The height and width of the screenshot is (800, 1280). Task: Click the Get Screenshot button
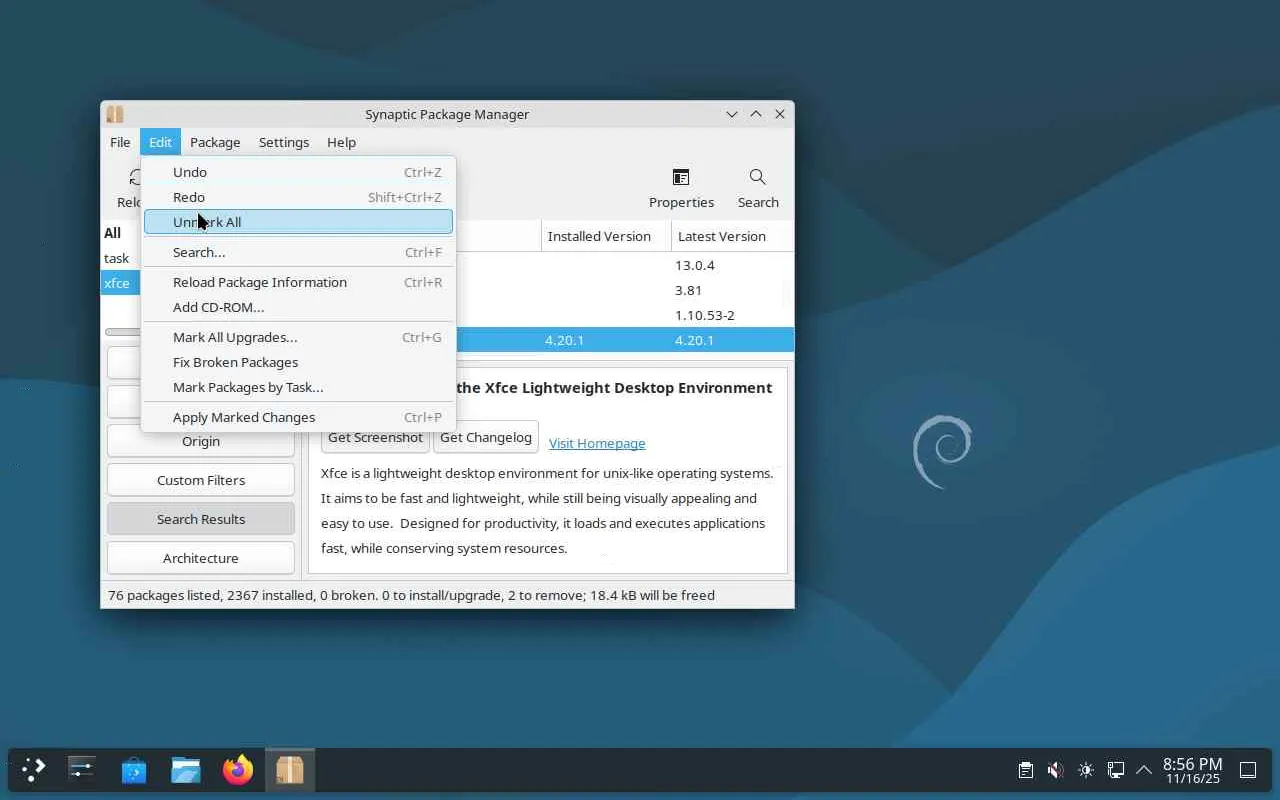coord(375,438)
